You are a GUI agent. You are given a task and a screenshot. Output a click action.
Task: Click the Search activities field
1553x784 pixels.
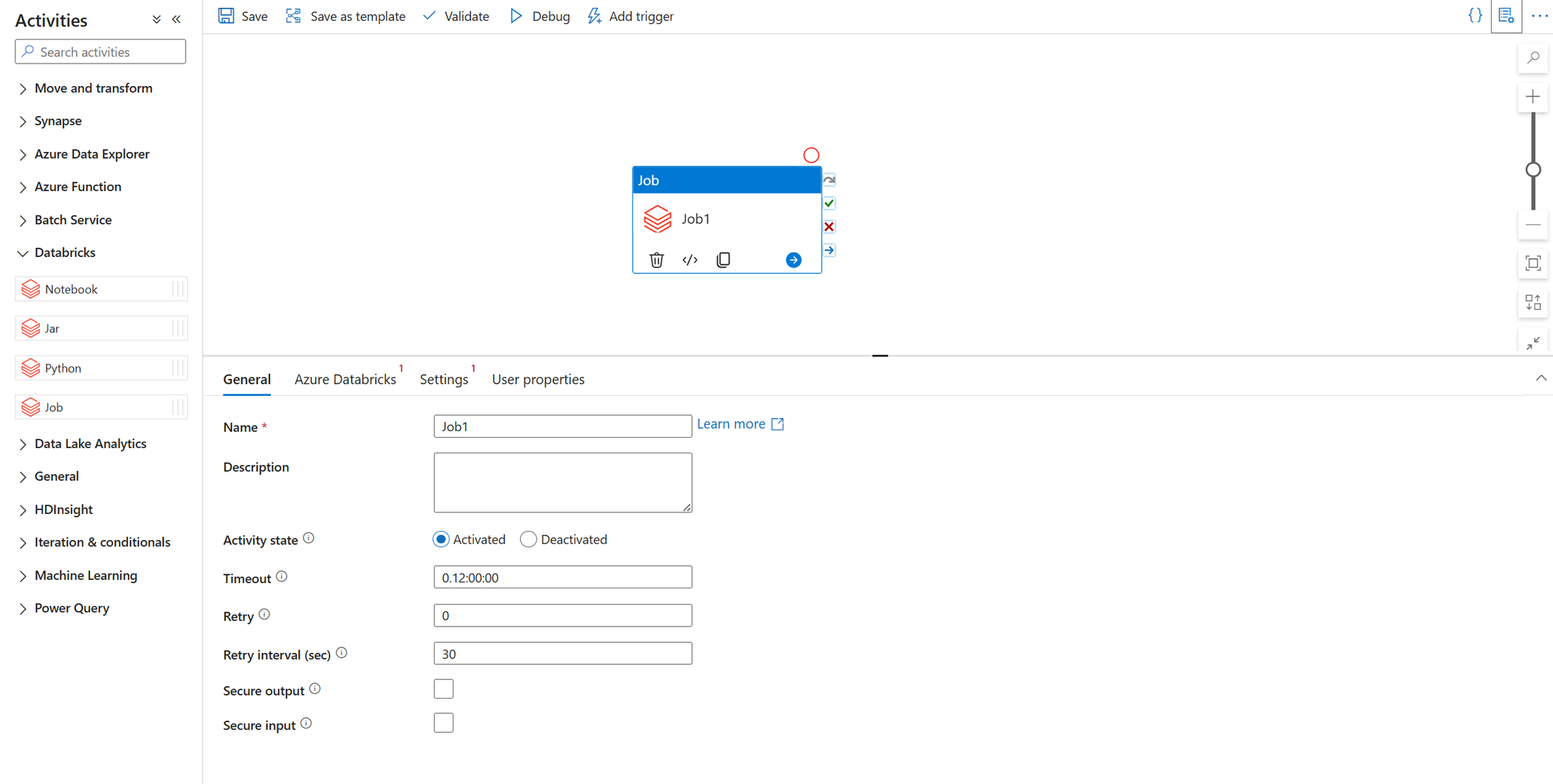101,52
